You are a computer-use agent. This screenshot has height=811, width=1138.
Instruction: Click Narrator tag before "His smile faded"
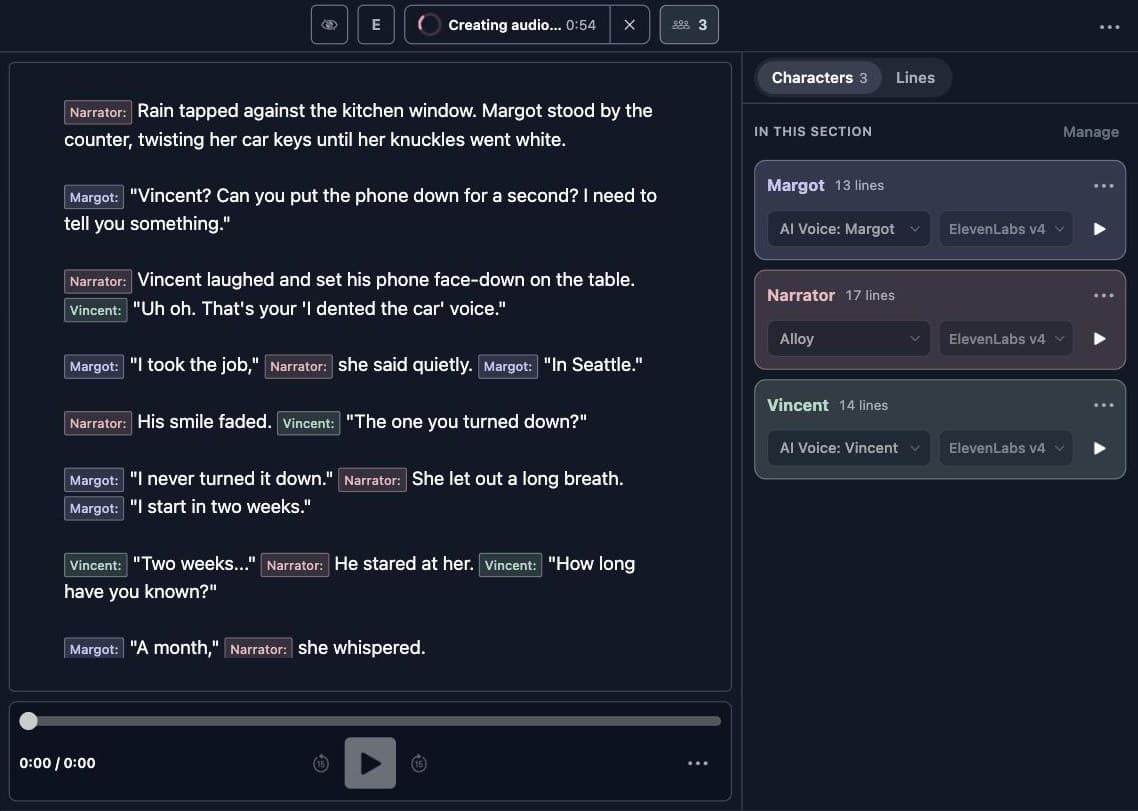pos(98,423)
